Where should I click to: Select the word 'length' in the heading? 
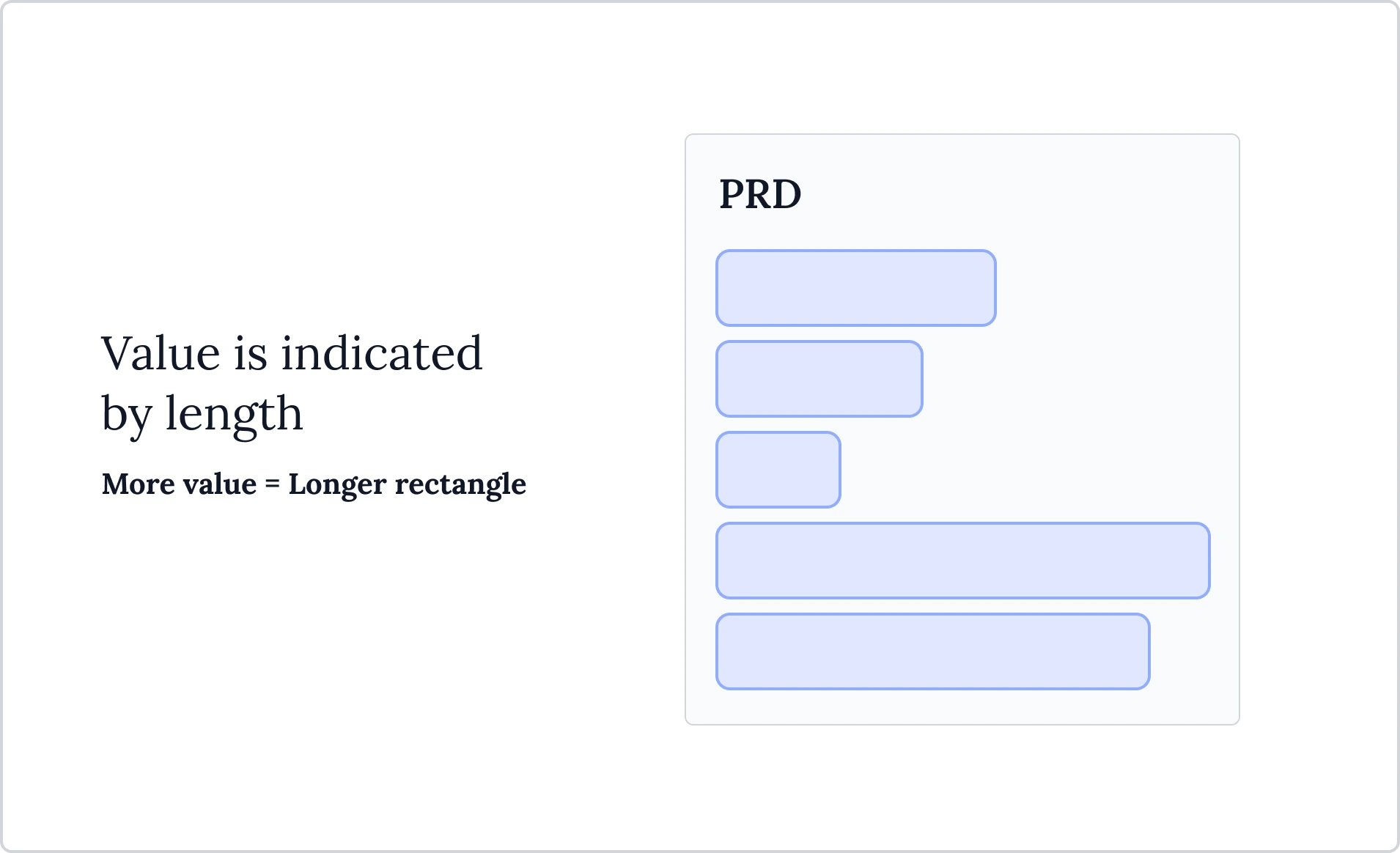click(234, 414)
